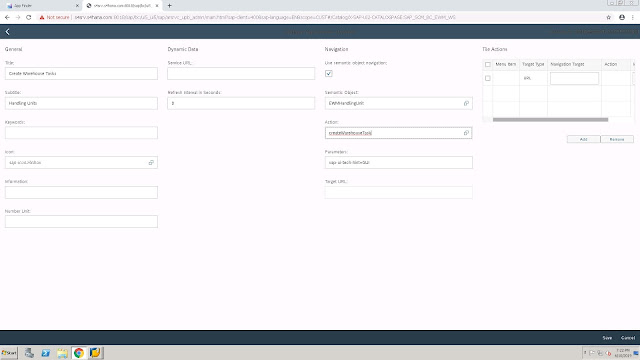Click the Information input field
Screen dimensions: 640x360
pyautogui.click(x=81, y=192)
